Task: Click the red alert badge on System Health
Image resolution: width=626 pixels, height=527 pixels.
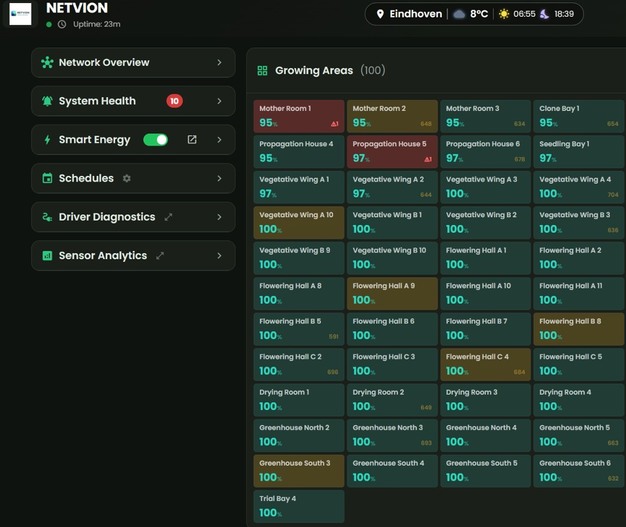Action: [x=175, y=101]
